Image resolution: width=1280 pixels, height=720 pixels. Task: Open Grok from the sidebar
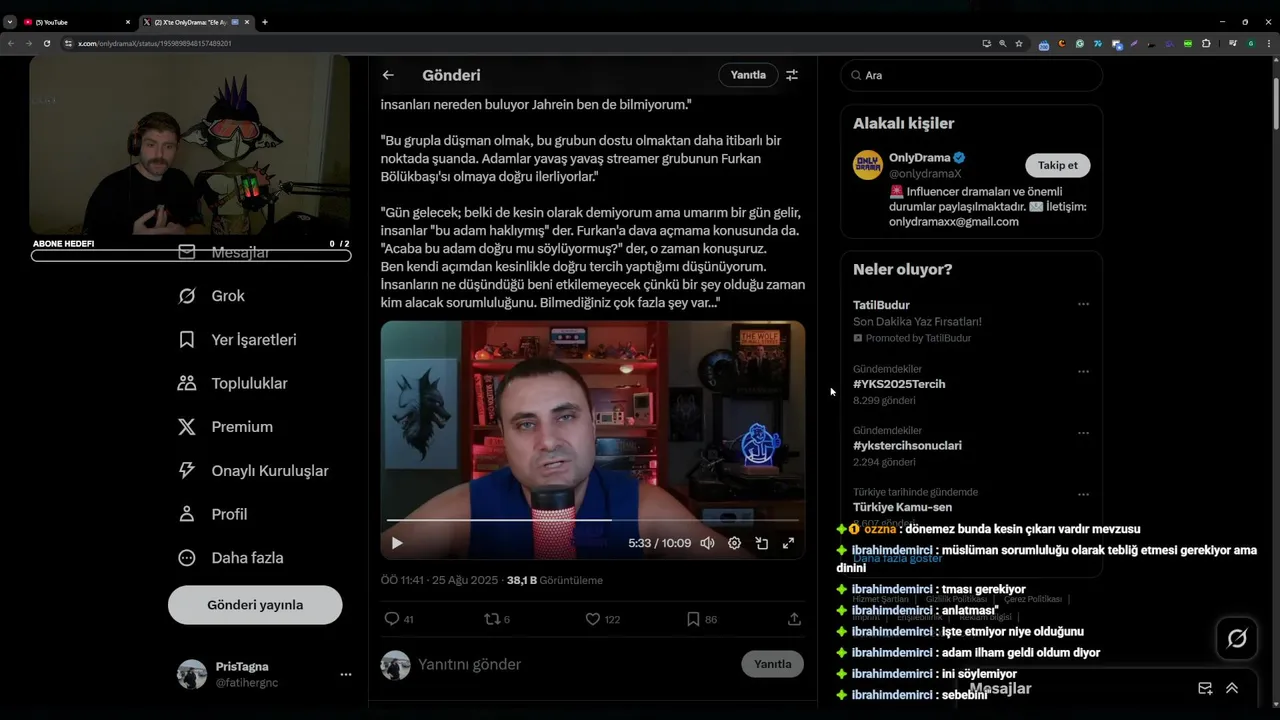(211, 296)
